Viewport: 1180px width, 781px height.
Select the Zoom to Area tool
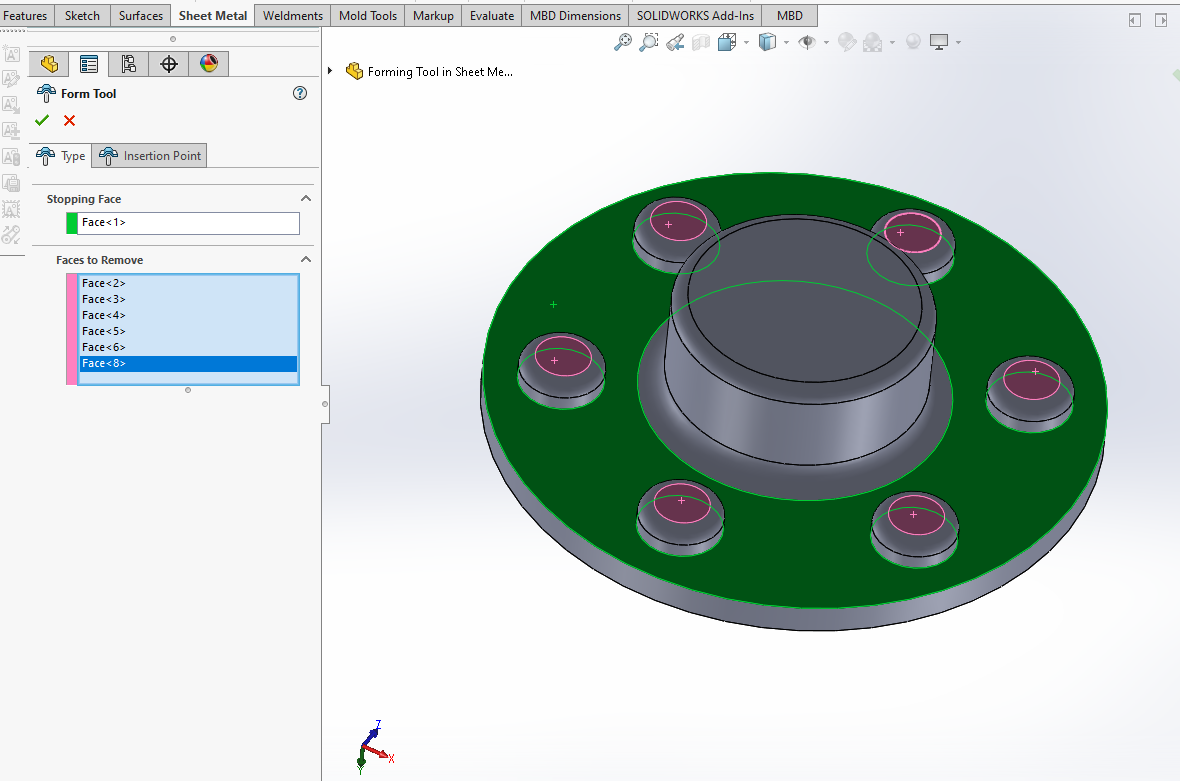[649, 42]
